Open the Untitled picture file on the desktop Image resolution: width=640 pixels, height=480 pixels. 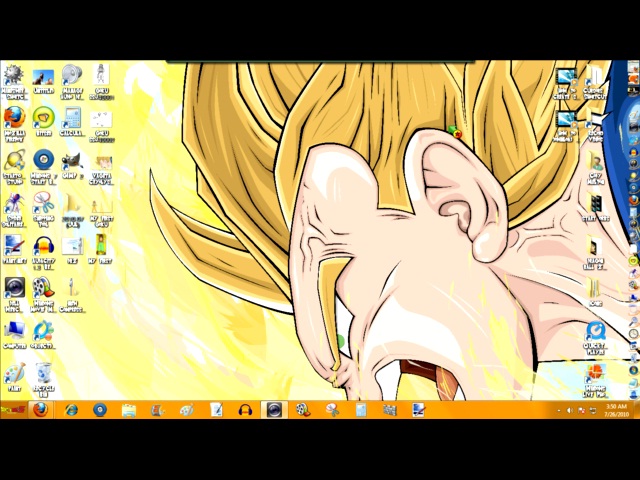[43, 81]
